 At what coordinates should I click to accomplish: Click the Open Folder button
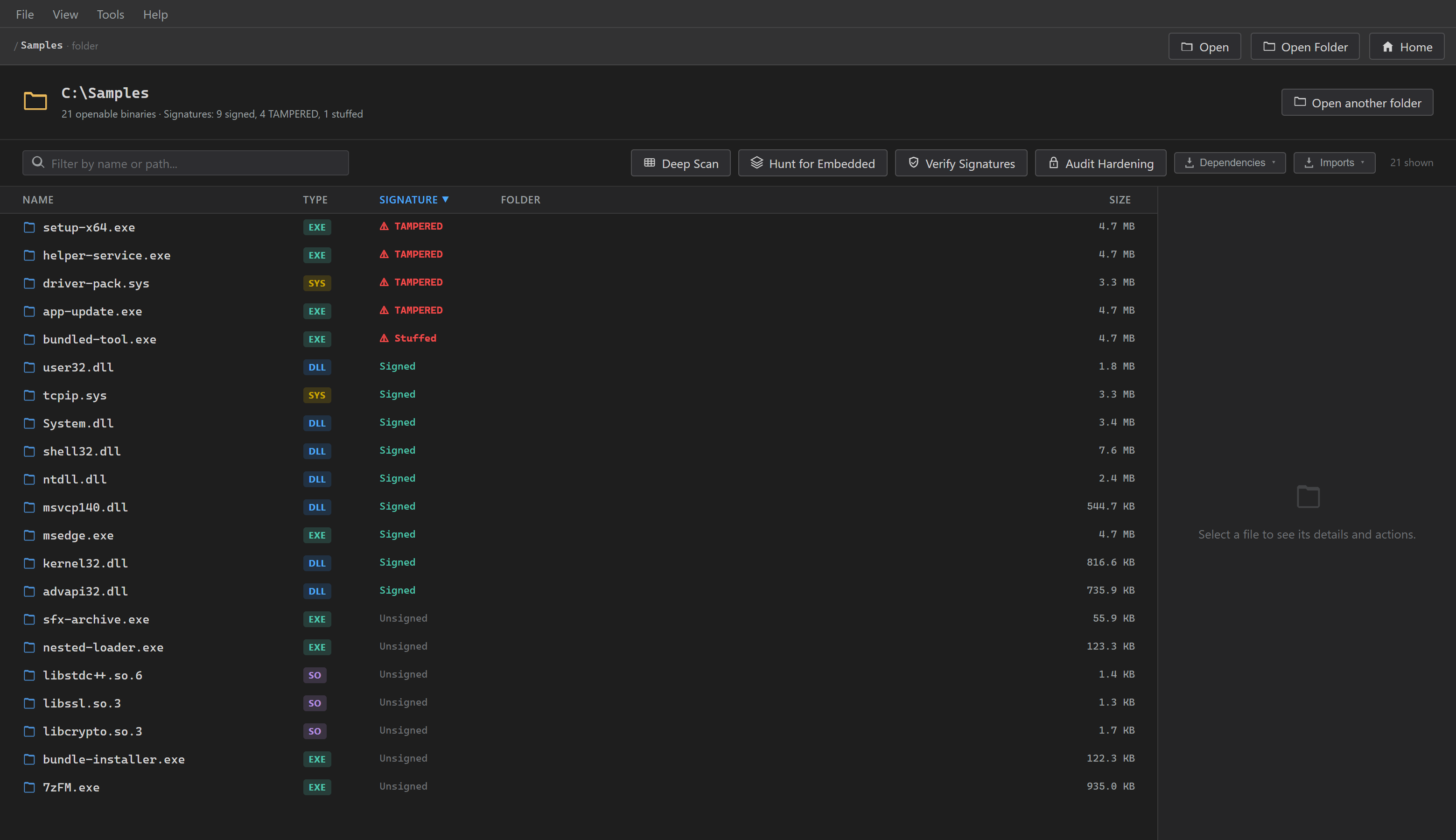click(x=1305, y=47)
